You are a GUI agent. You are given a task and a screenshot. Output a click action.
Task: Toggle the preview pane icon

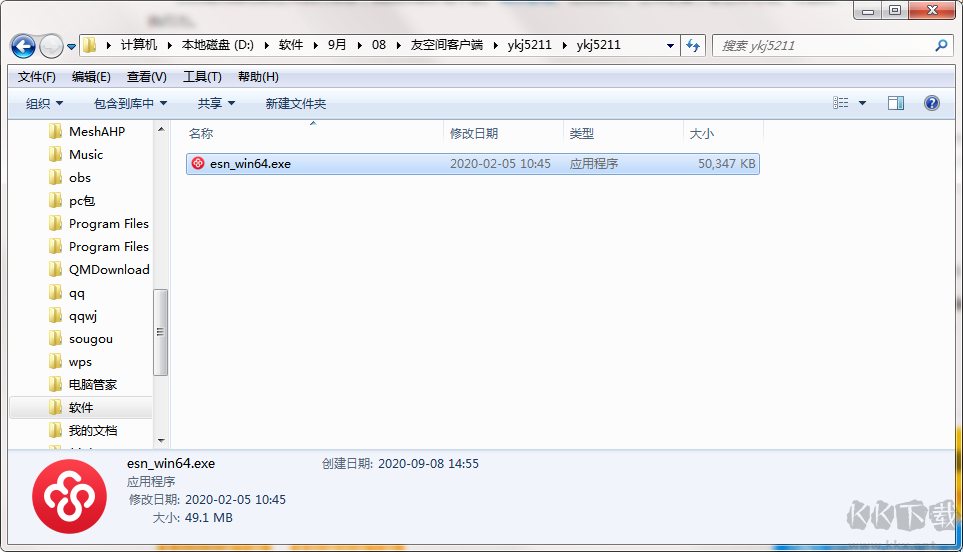[895, 103]
